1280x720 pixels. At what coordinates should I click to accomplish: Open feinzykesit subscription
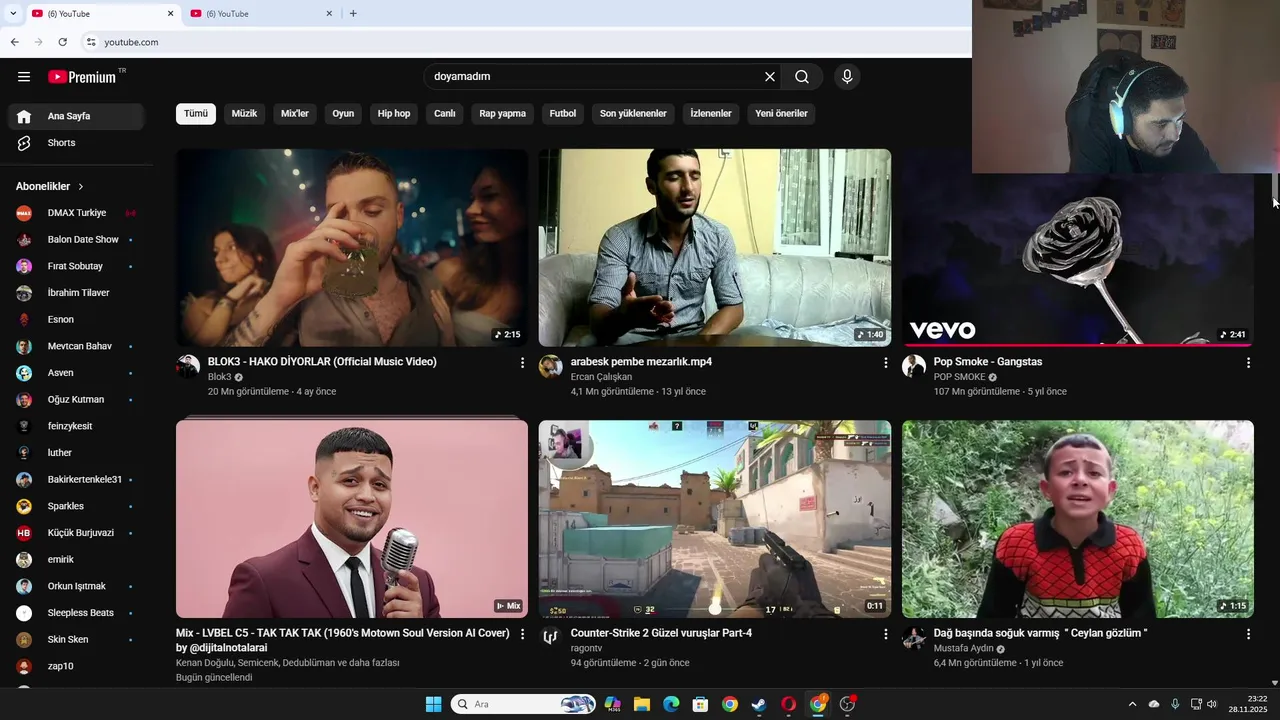coord(76,426)
